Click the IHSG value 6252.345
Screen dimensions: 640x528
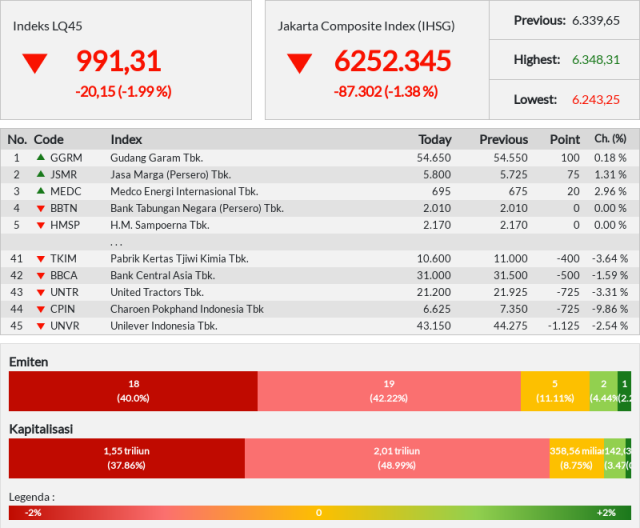(x=393, y=61)
